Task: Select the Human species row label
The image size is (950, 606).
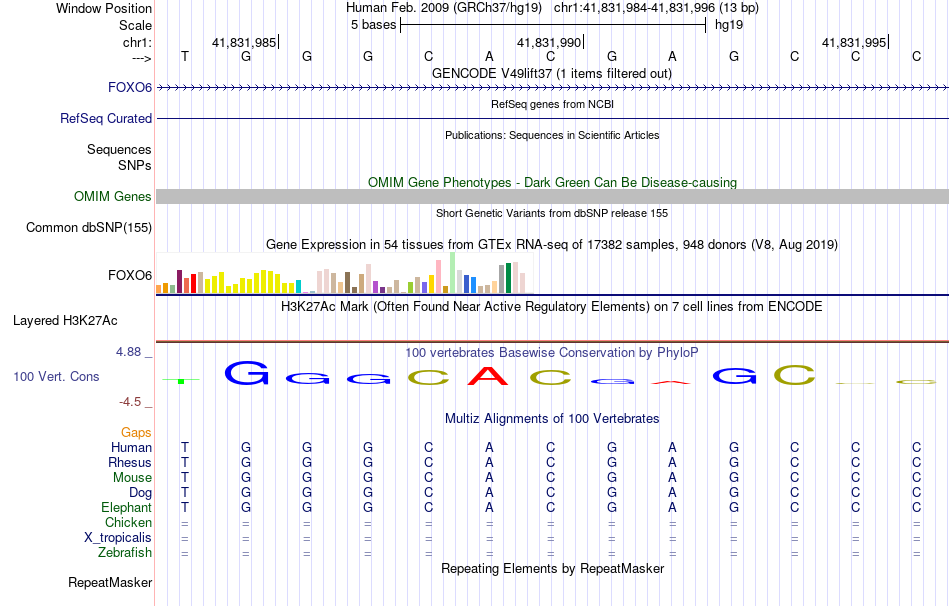Action: click(x=131, y=447)
